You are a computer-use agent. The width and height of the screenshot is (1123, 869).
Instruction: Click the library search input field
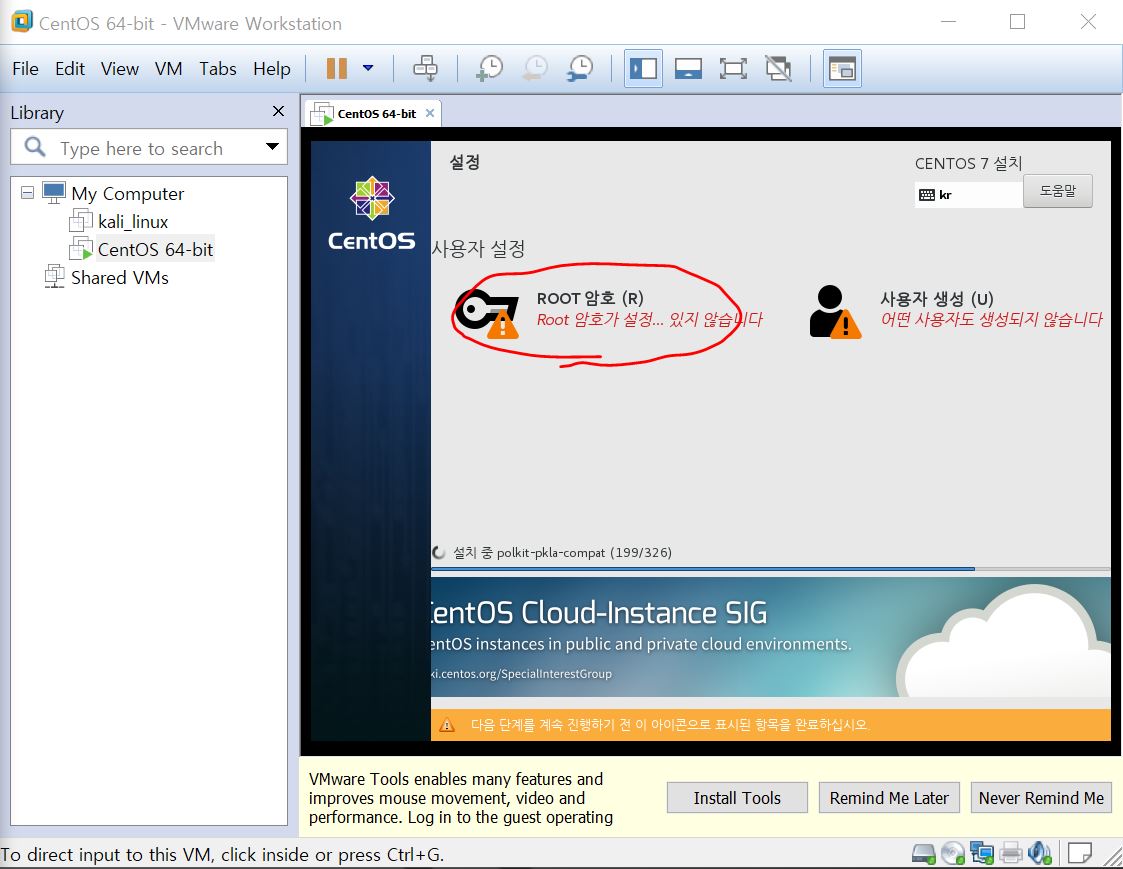click(149, 148)
